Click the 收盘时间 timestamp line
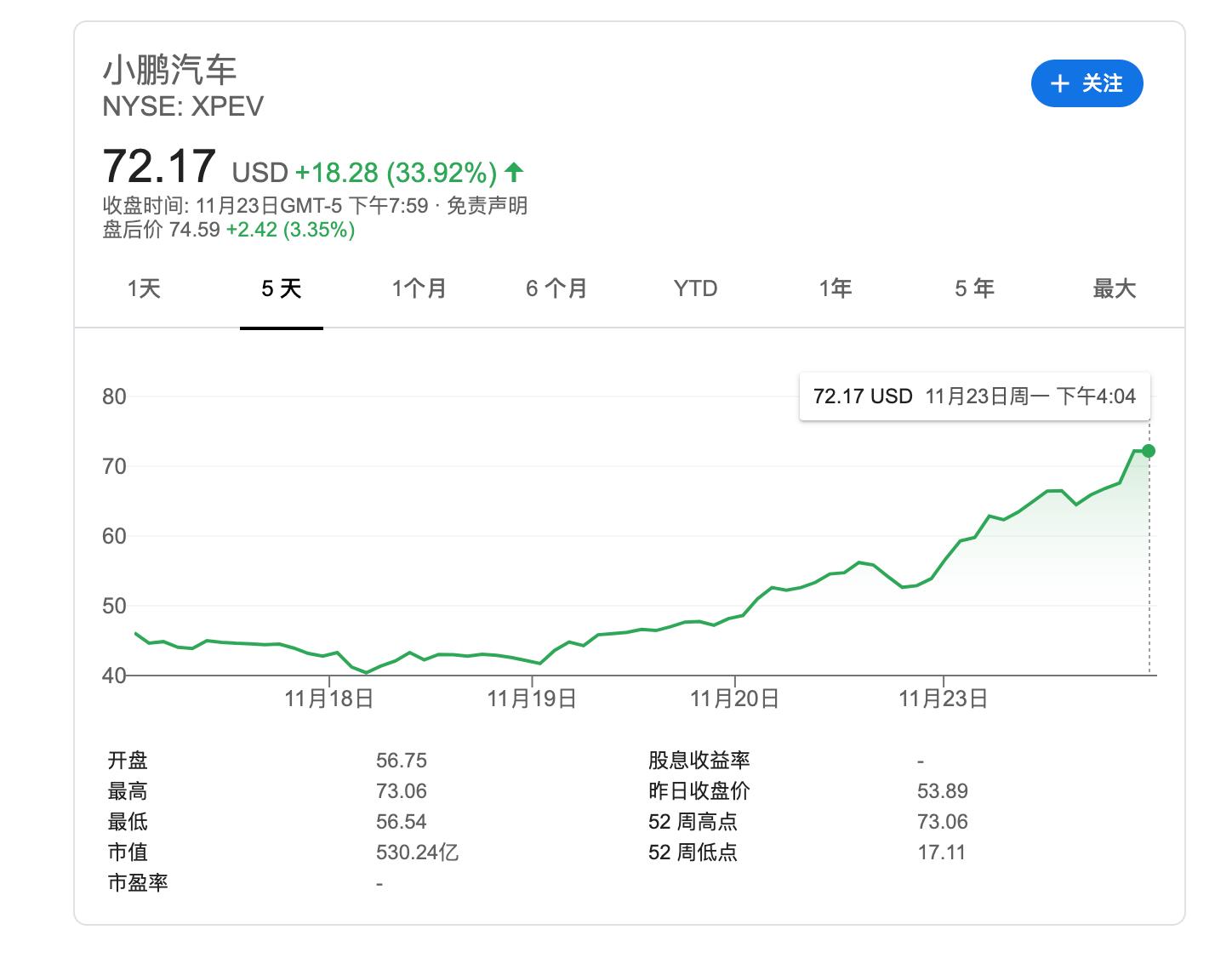This screenshot has height=958, width=1232. click(265, 205)
